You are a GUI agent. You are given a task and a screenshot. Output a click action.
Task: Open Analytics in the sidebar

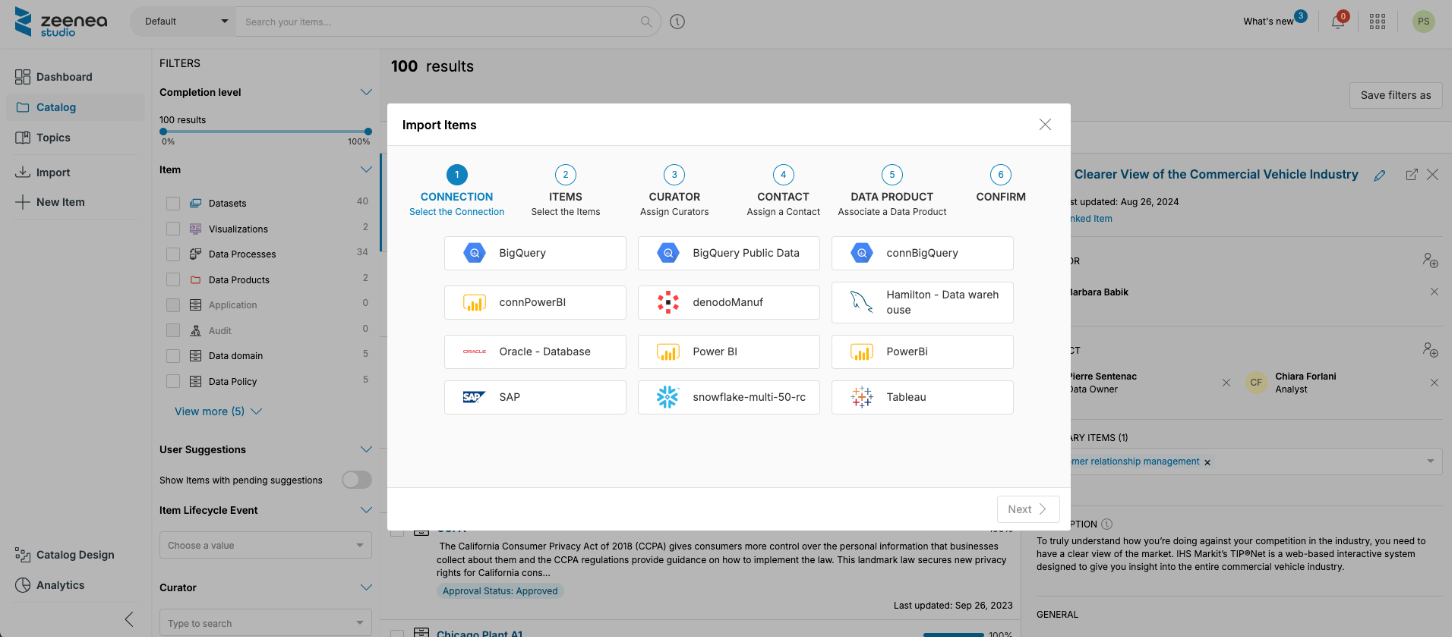coord(60,585)
